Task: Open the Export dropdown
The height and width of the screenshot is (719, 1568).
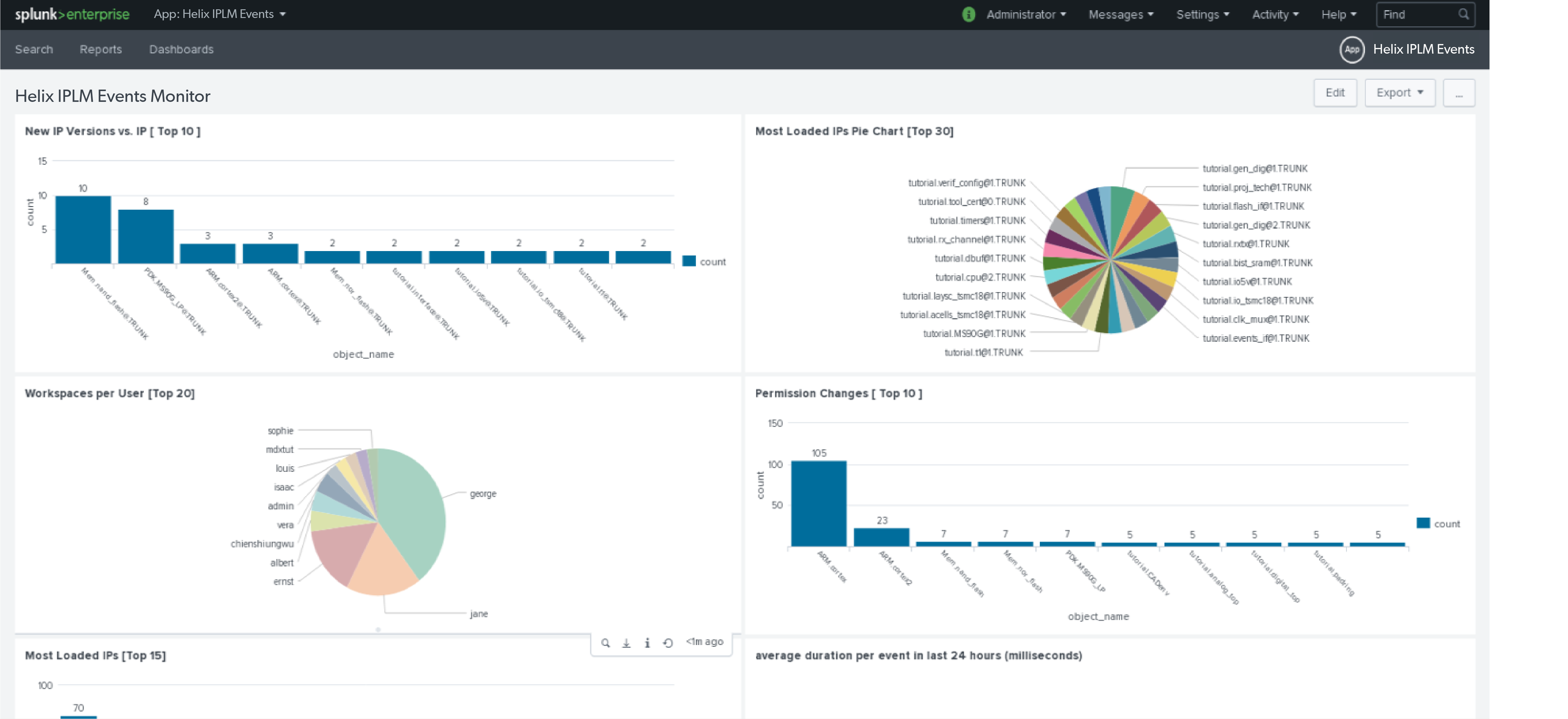Action: (x=1399, y=93)
